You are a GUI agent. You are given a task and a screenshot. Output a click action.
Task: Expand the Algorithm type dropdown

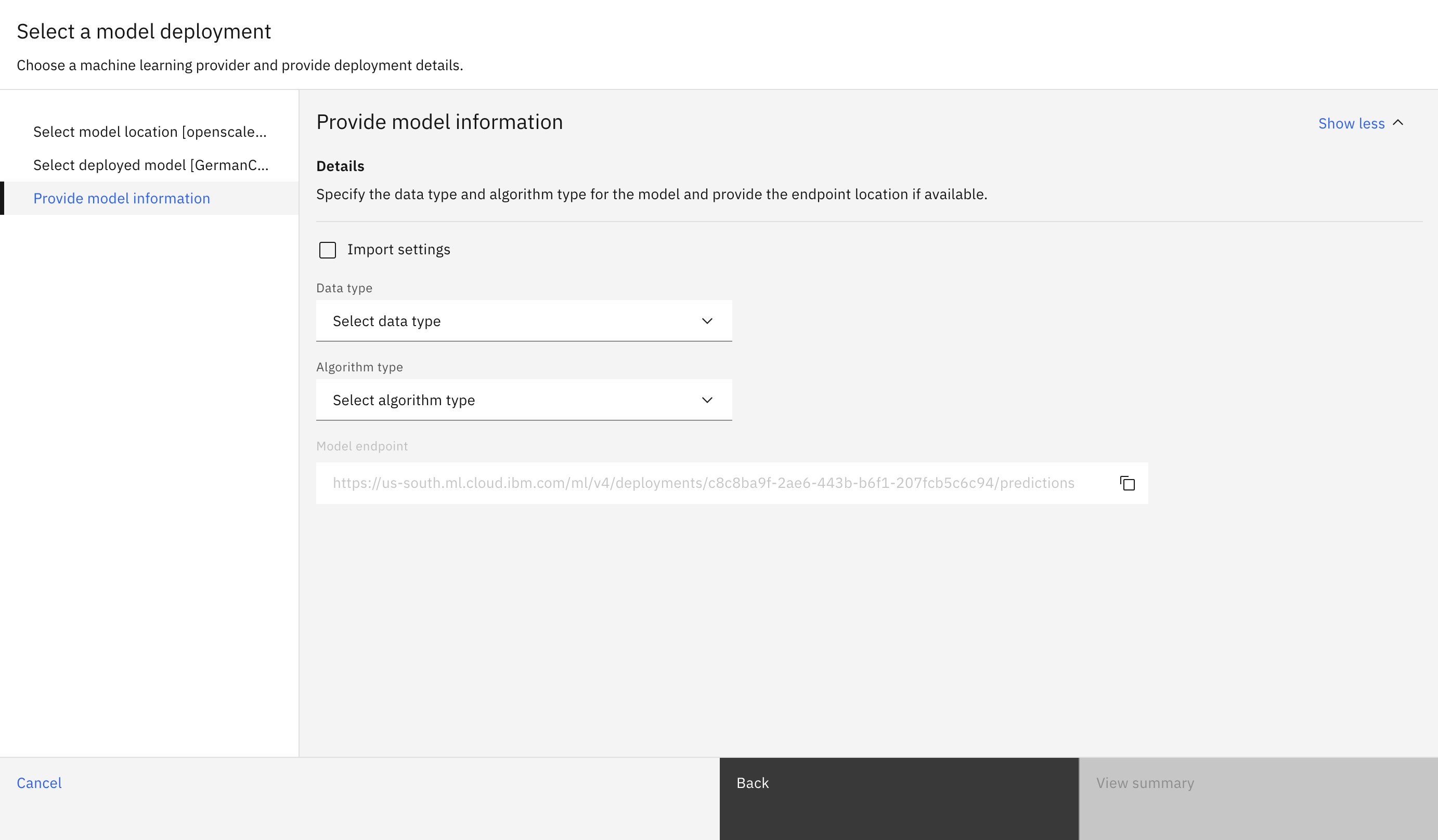tap(524, 400)
